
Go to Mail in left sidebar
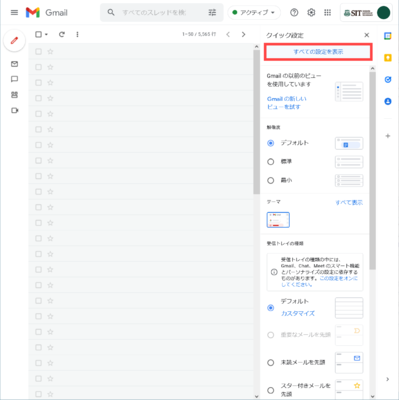(x=14, y=64)
